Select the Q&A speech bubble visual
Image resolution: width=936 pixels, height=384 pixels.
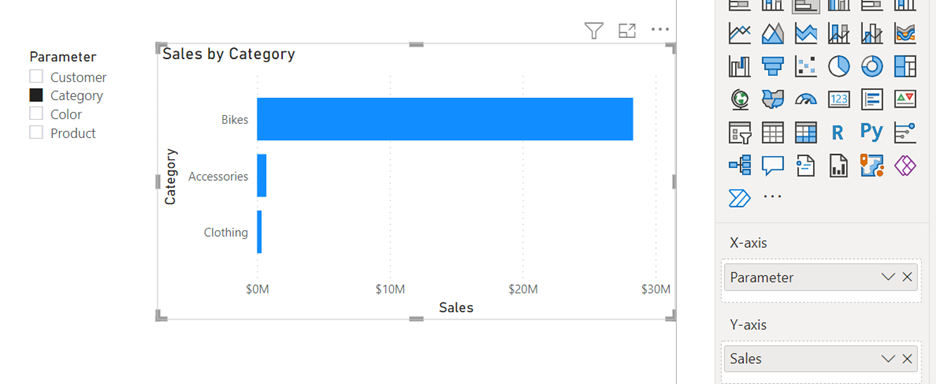point(772,165)
